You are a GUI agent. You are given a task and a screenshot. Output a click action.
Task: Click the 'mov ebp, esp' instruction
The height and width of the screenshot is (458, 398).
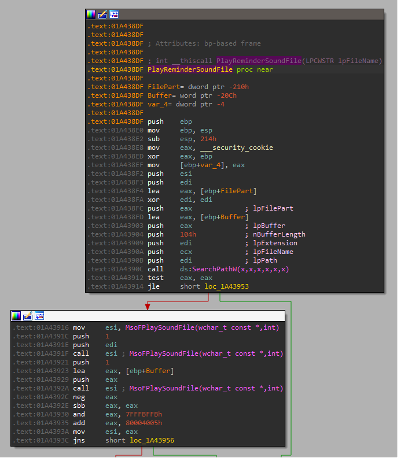(180, 130)
